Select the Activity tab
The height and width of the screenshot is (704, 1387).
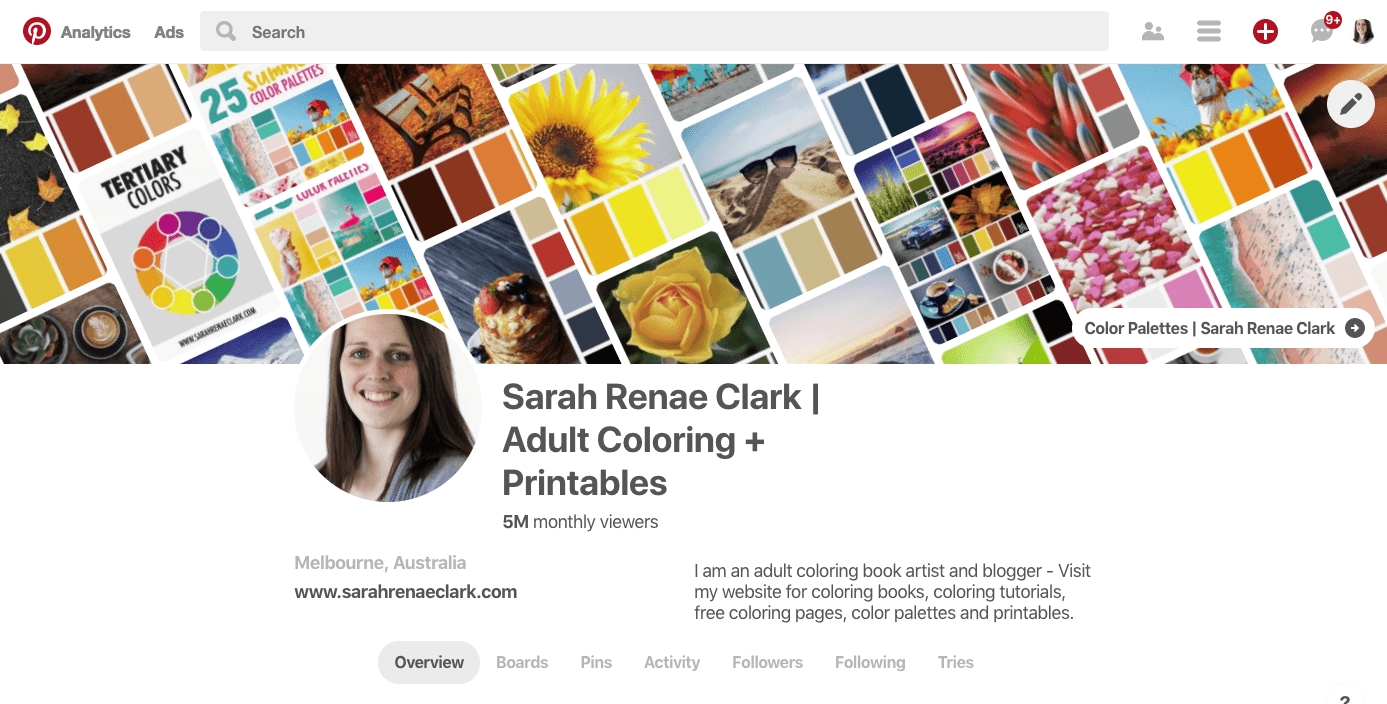click(672, 662)
